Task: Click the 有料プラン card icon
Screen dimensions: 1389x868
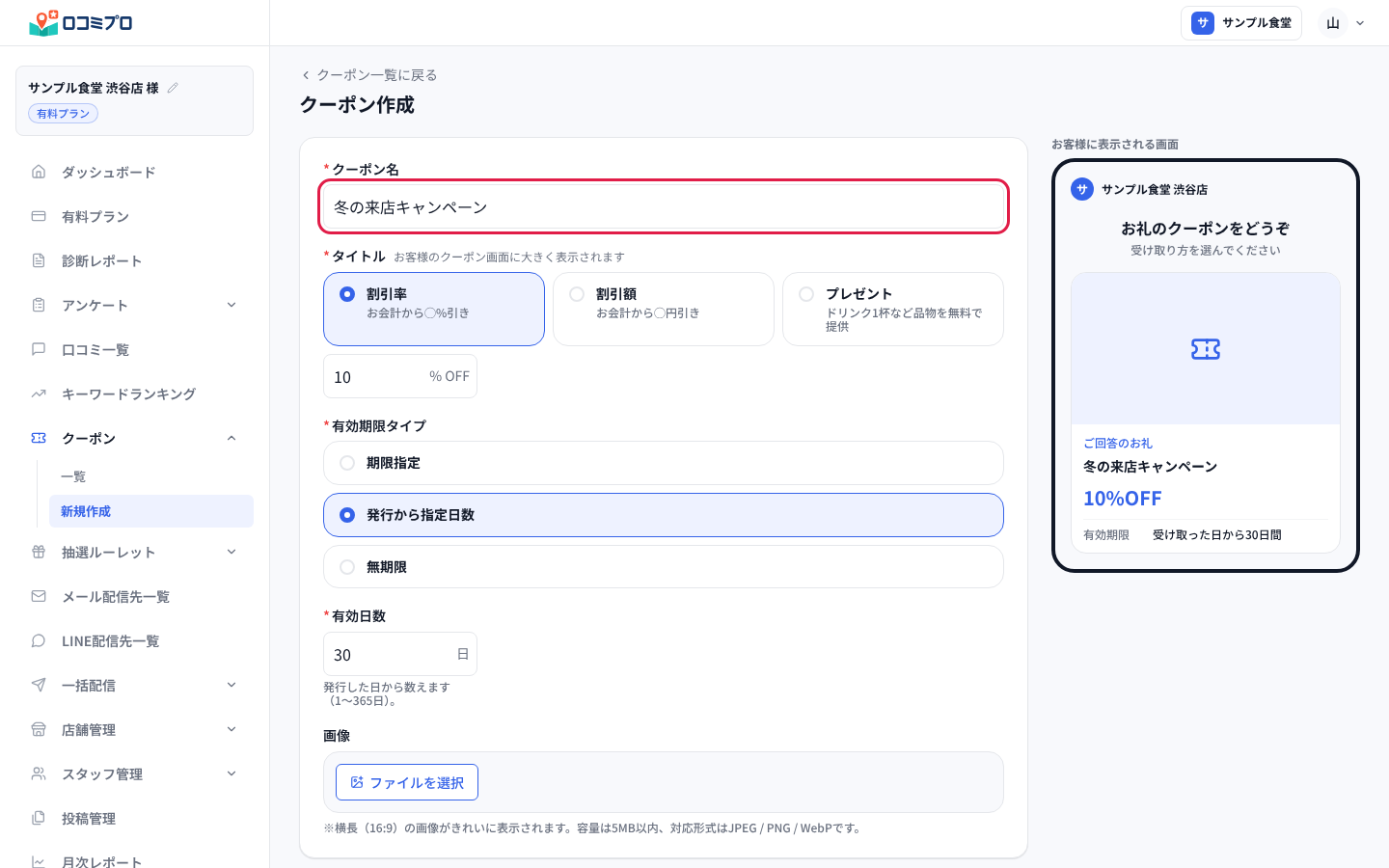Action: click(39, 216)
